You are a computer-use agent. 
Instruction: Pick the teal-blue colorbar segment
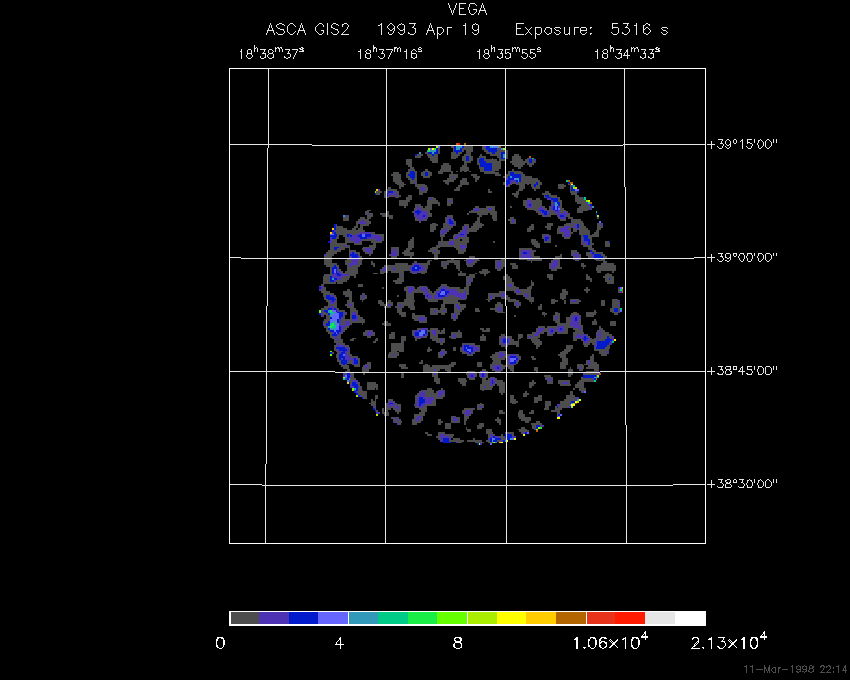point(363,618)
